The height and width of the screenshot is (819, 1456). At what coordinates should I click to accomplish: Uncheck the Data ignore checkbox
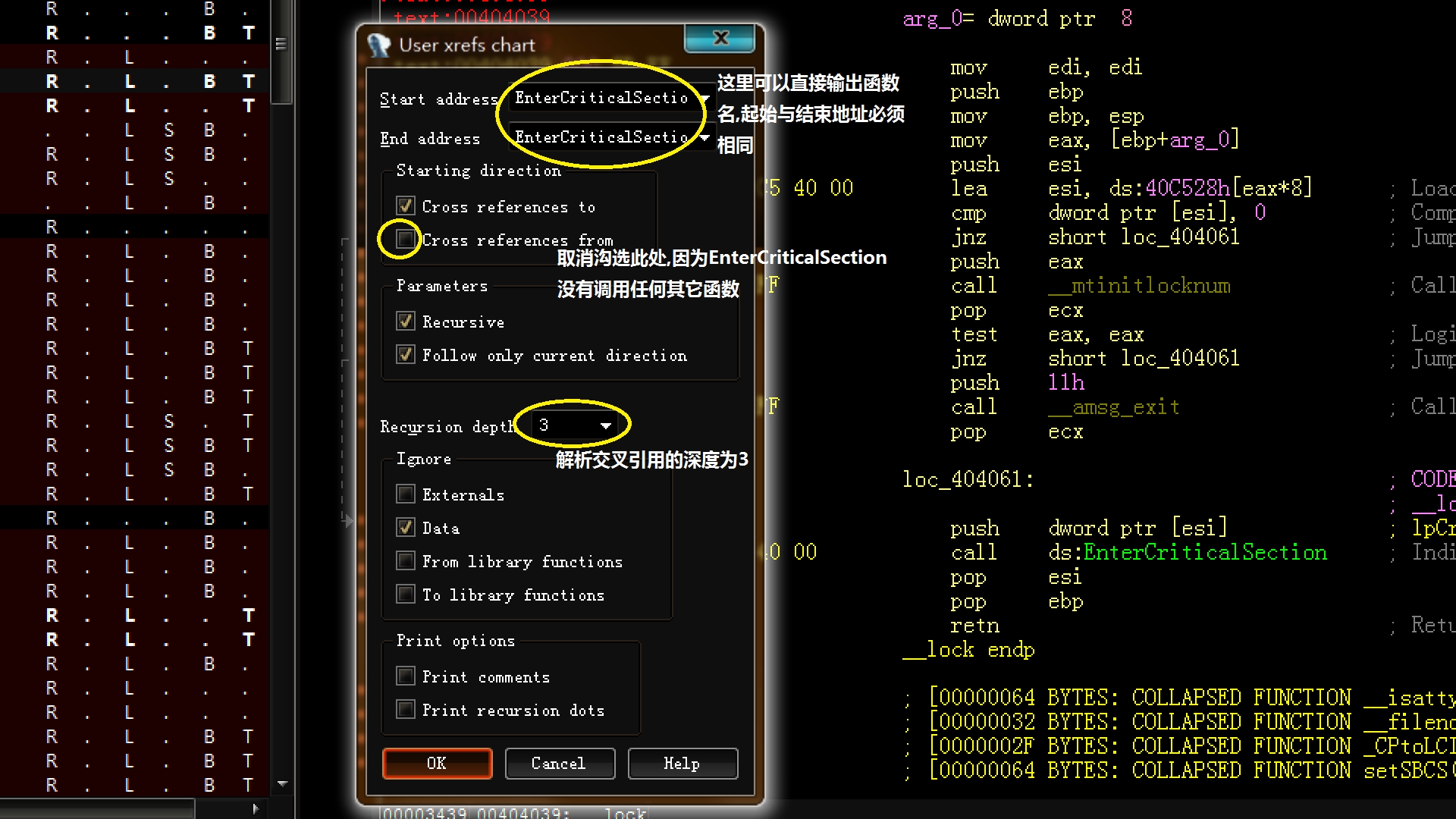(406, 528)
